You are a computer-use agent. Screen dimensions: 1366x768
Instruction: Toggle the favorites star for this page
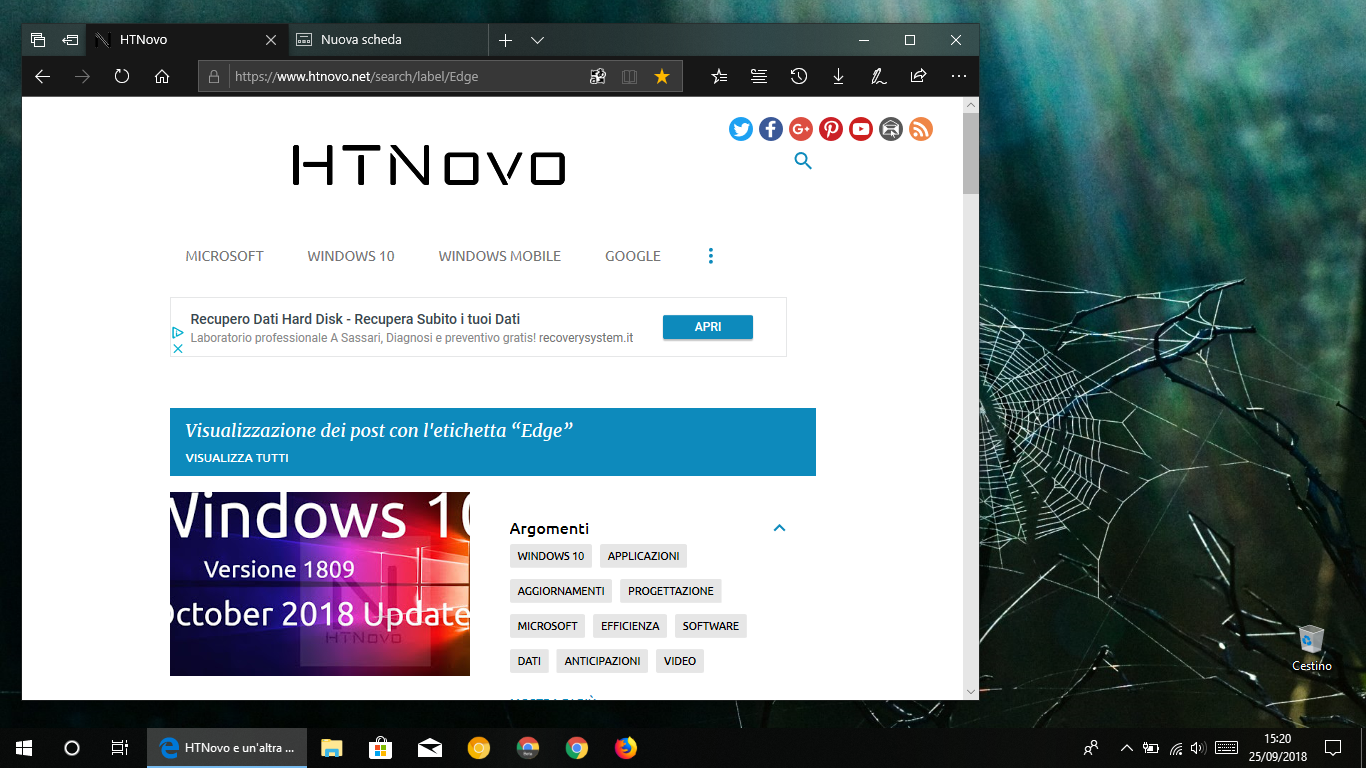(661, 76)
